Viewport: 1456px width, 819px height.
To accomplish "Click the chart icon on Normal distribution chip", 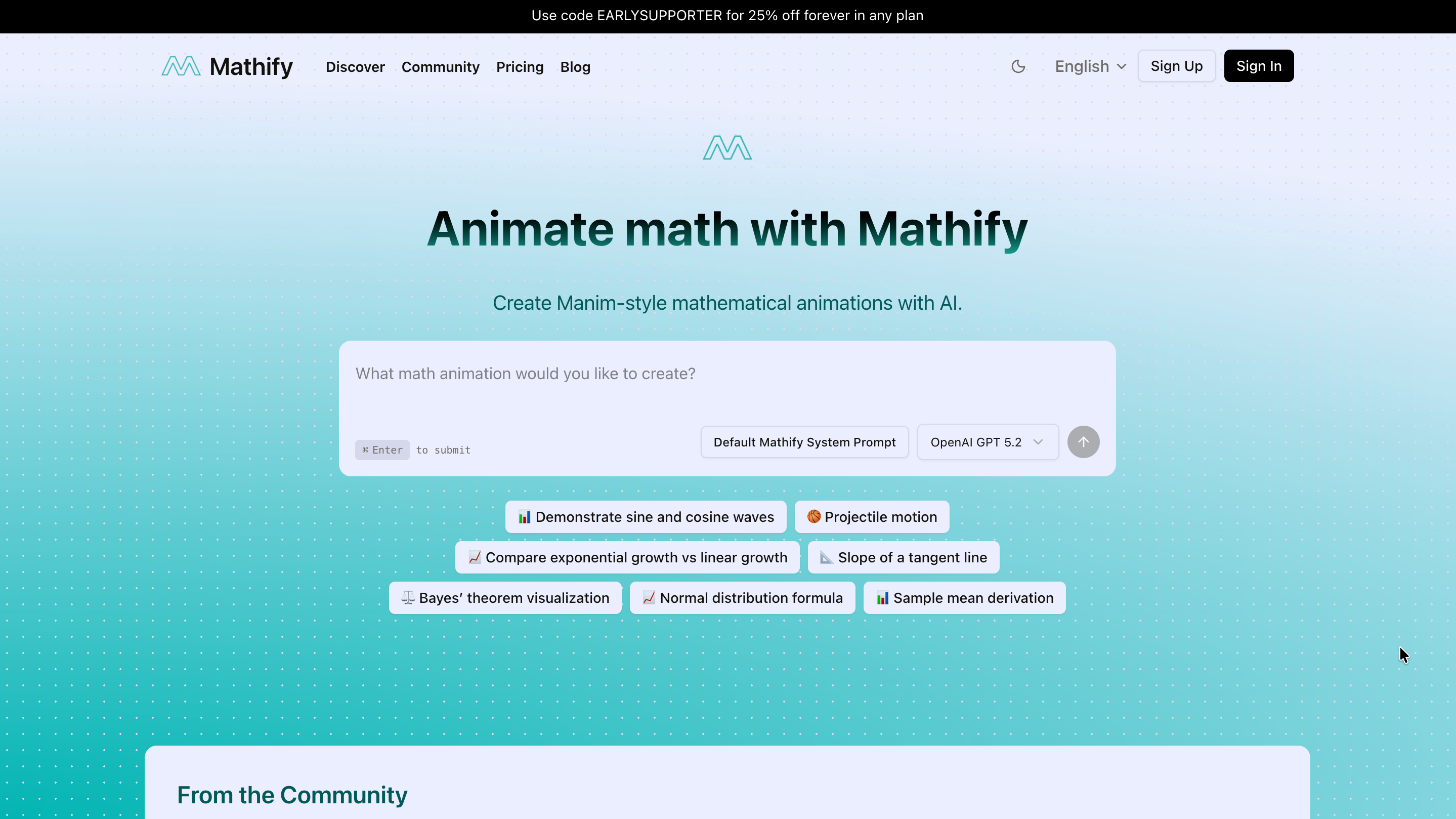I will (648, 598).
